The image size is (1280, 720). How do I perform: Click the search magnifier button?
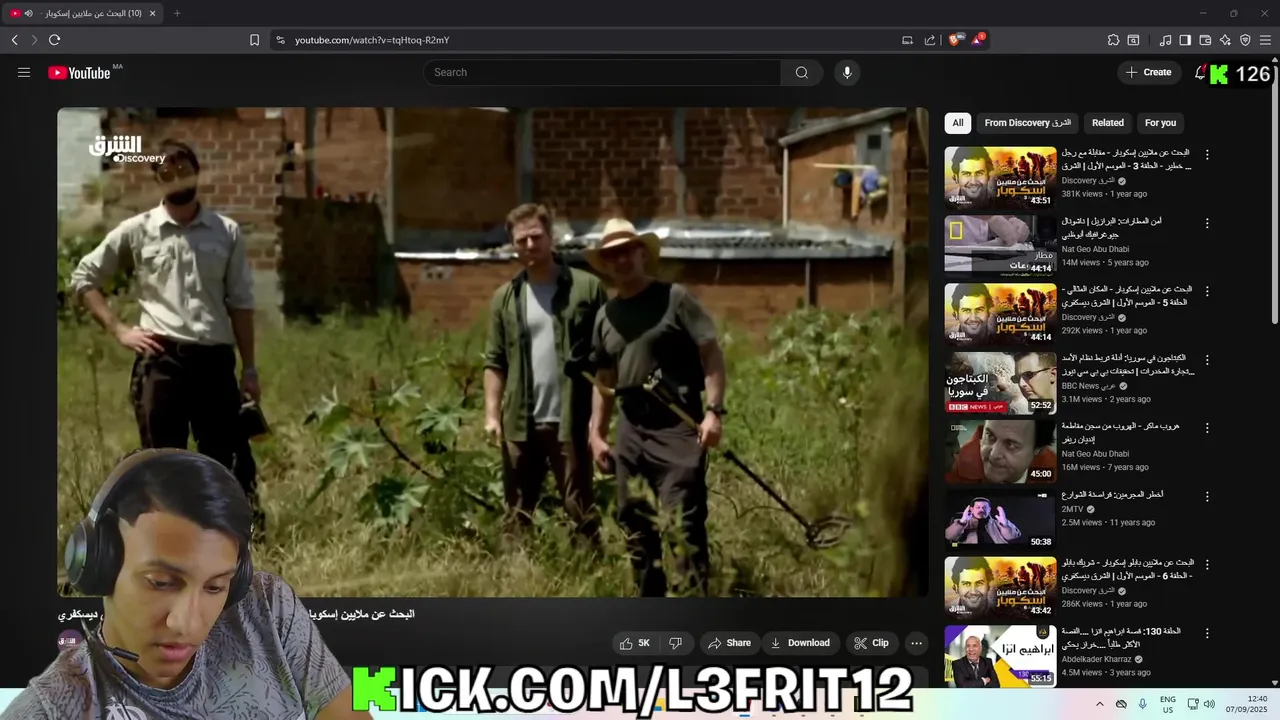802,72
